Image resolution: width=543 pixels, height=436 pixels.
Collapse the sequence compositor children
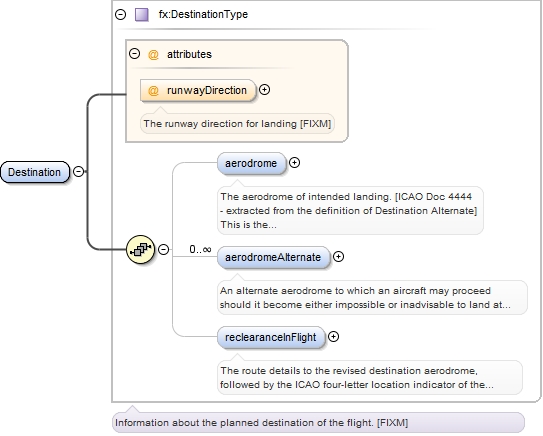point(163,249)
